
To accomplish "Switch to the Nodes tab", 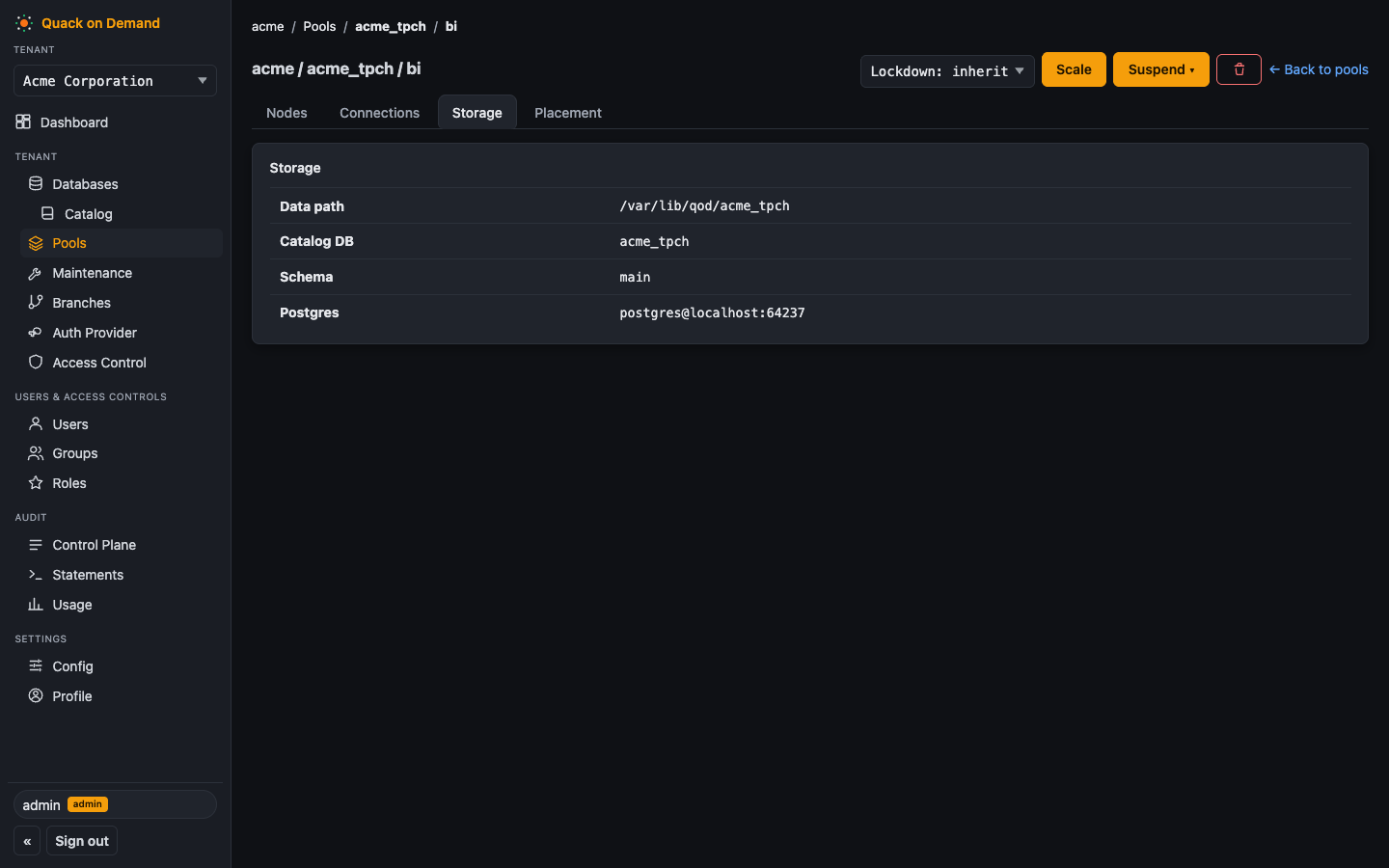I will pos(286,112).
